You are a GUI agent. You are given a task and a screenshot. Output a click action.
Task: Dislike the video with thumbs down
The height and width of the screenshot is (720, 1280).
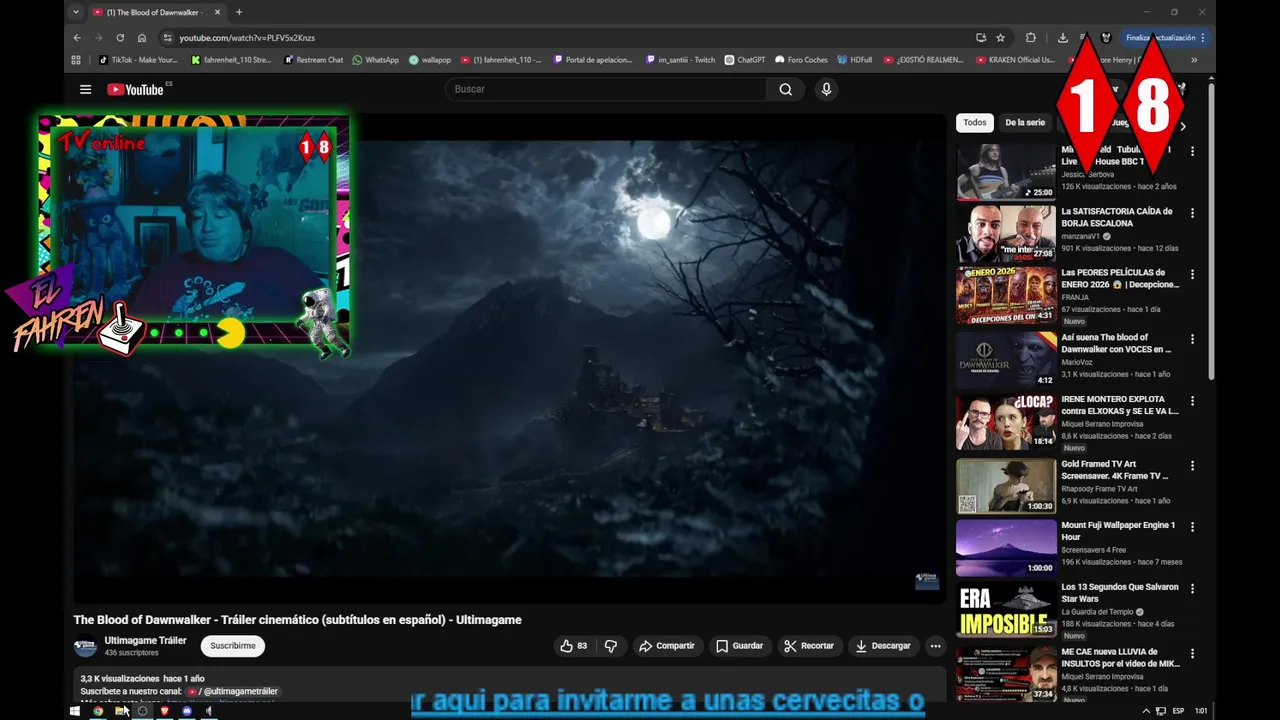click(x=610, y=646)
